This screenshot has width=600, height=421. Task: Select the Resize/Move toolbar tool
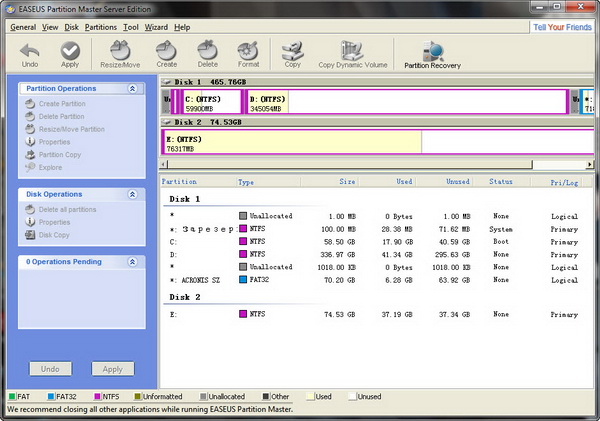click(120, 53)
